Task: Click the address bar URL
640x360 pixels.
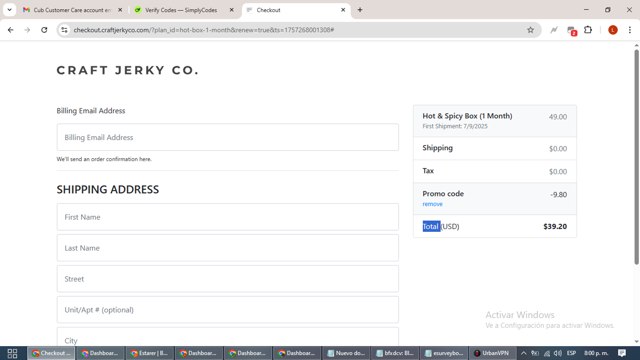Action: (x=204, y=30)
